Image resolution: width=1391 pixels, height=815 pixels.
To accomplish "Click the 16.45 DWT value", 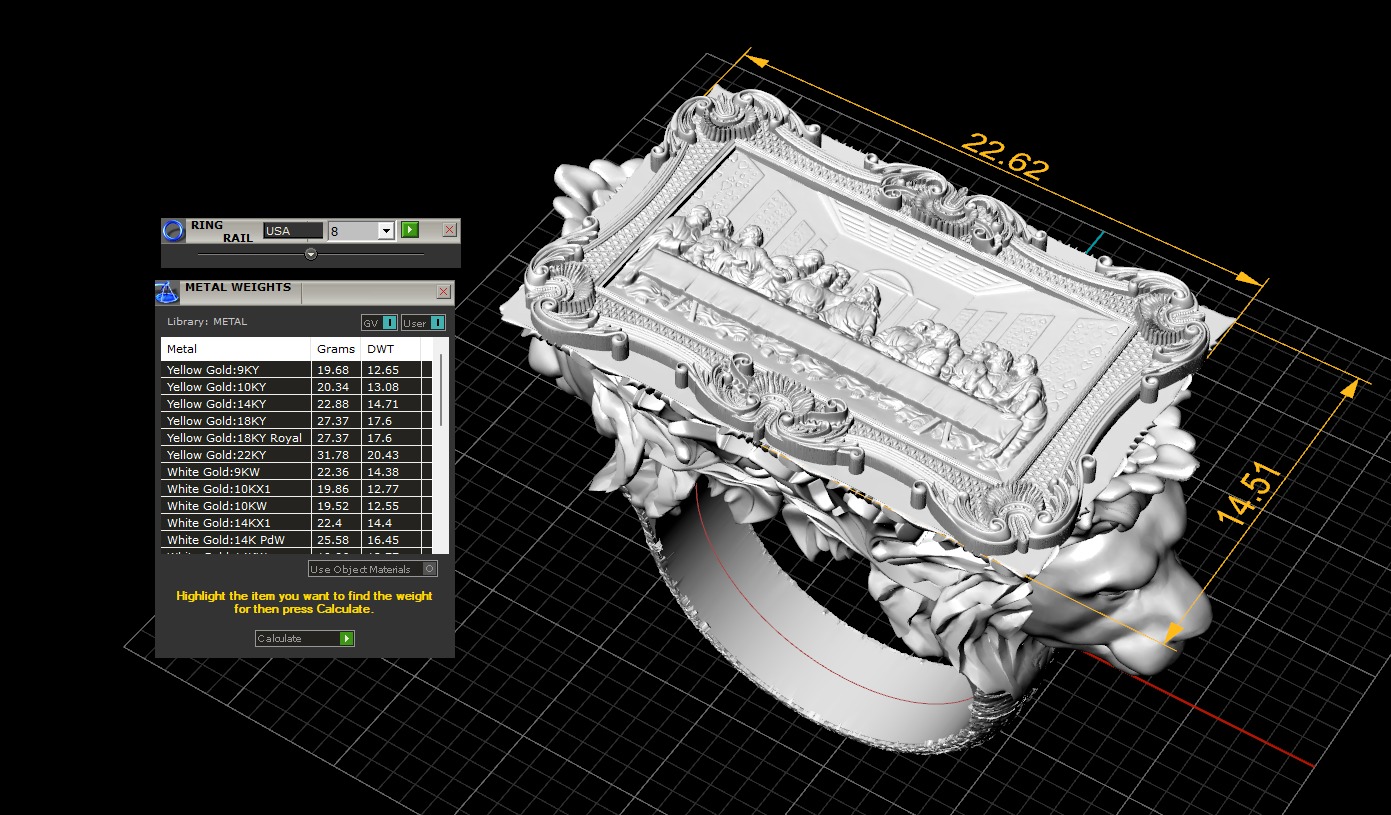I will [x=383, y=540].
